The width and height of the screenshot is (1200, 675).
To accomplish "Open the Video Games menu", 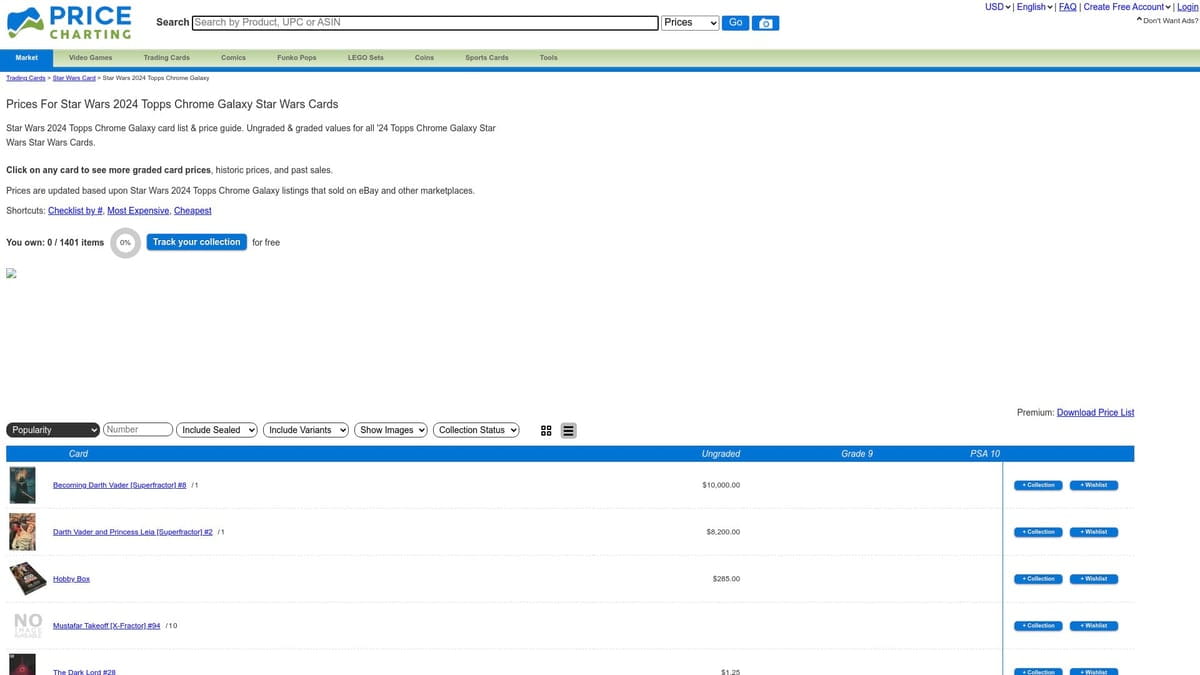I will click(90, 58).
